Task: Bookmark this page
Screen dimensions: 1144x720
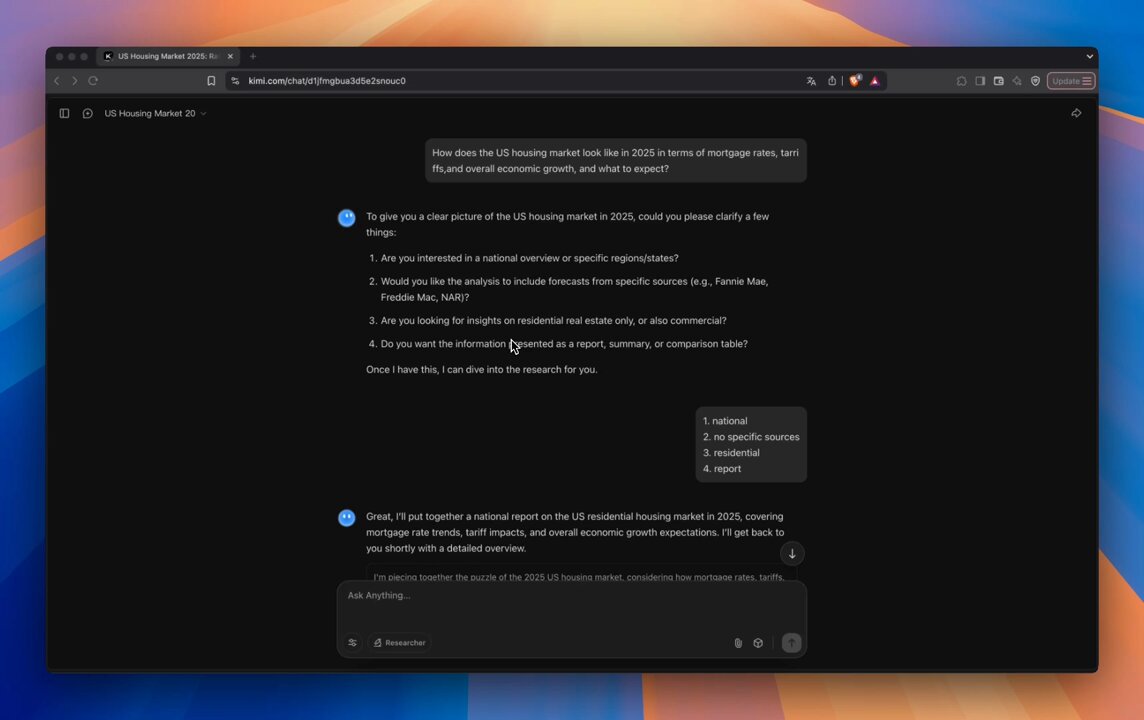Action: pyautogui.click(x=211, y=81)
